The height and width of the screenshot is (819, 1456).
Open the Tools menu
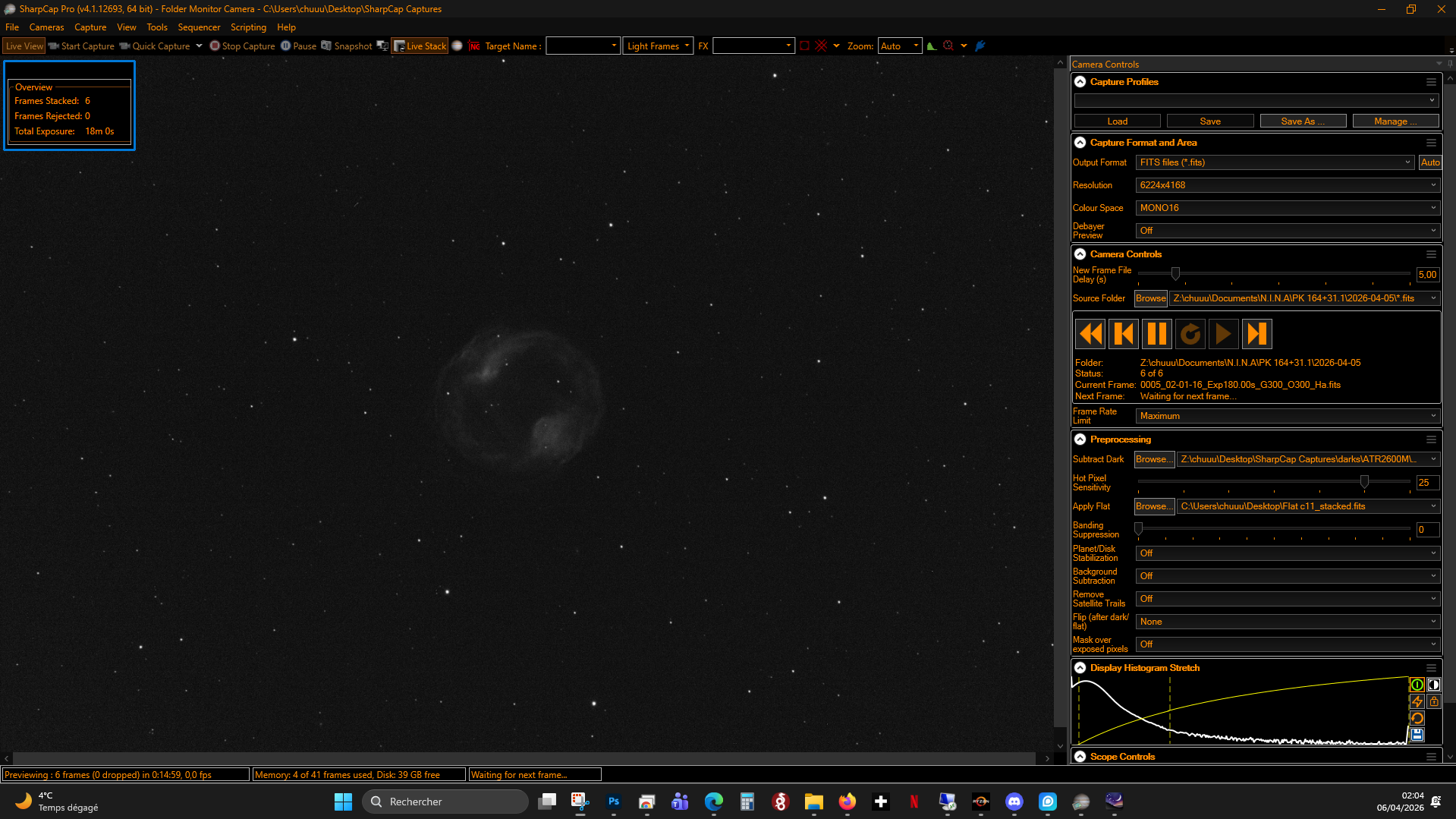coord(157,27)
